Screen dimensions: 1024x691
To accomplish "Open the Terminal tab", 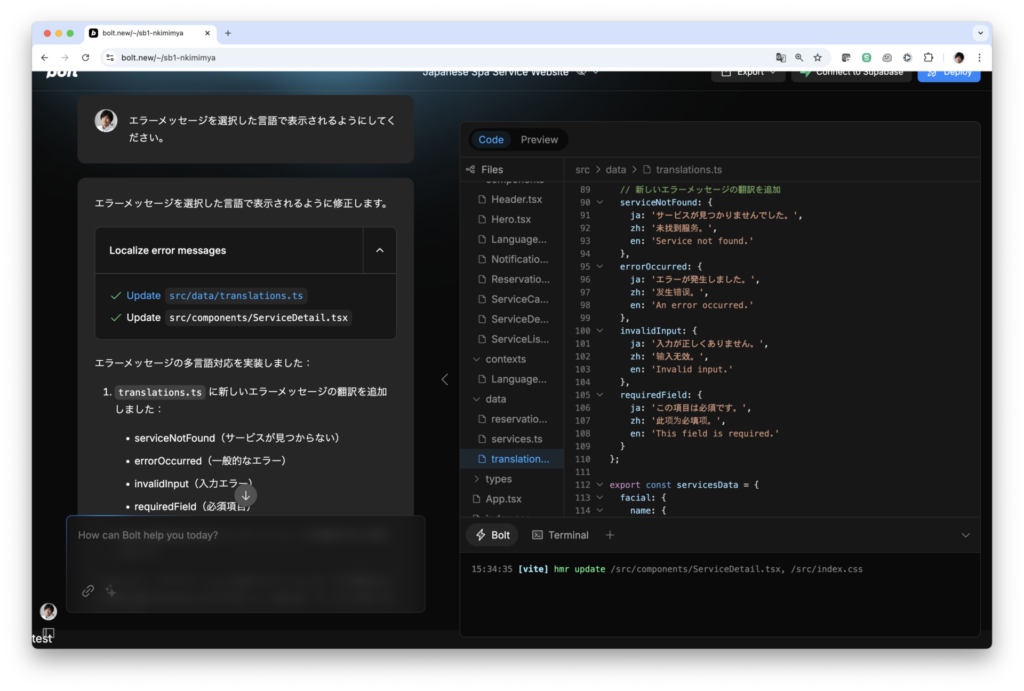I will pyautogui.click(x=560, y=535).
